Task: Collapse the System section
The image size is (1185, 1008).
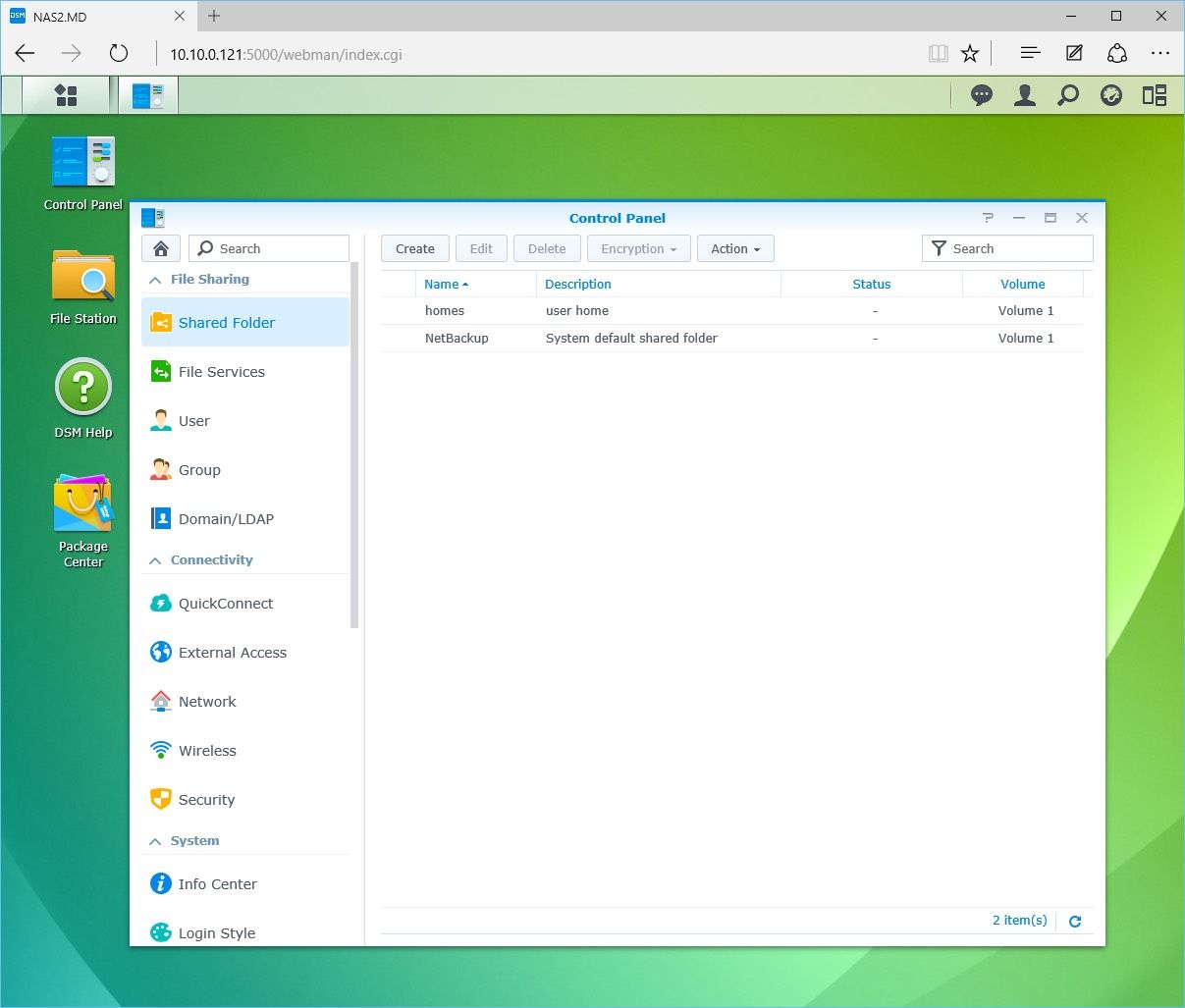Action: [154, 841]
